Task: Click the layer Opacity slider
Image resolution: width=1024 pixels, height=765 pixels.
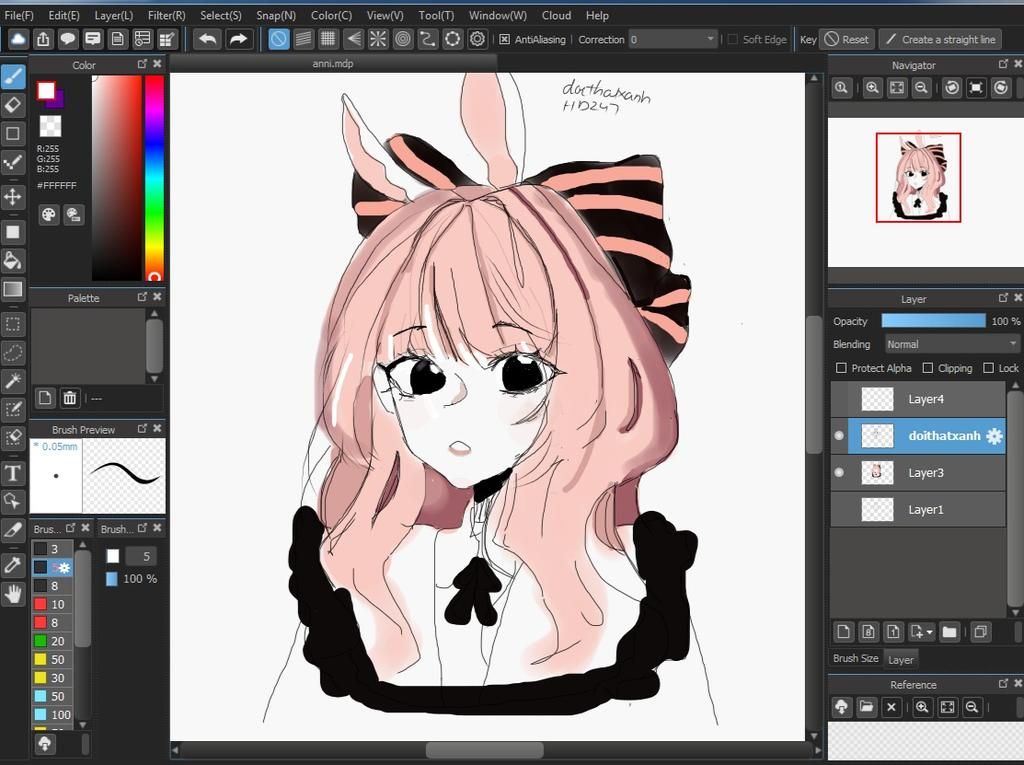Action: (933, 321)
